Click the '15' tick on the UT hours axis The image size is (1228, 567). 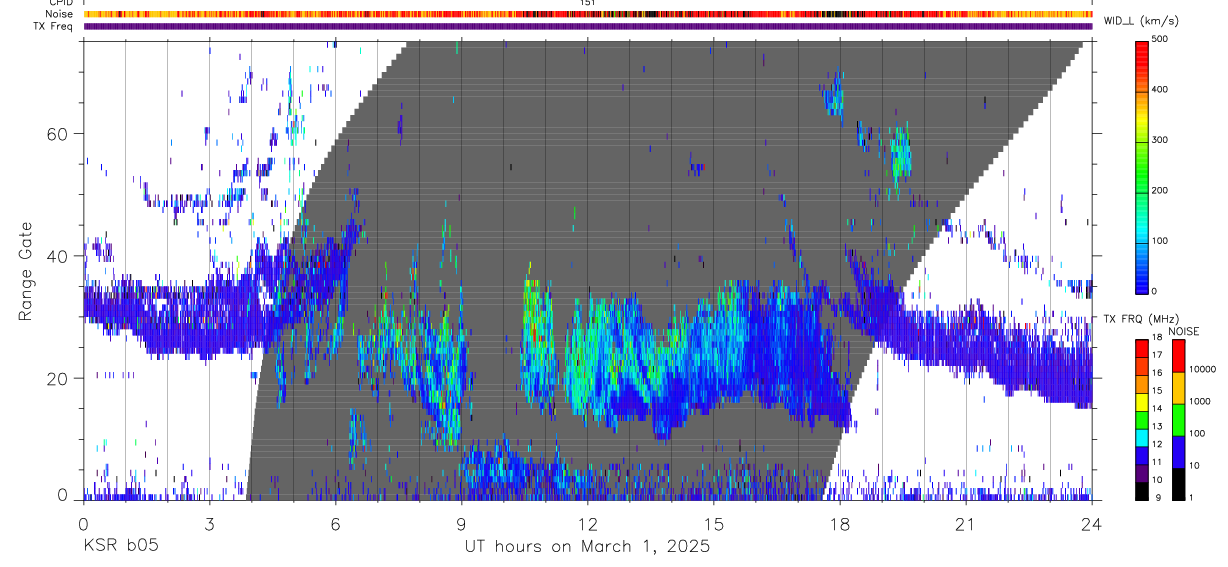tap(713, 525)
